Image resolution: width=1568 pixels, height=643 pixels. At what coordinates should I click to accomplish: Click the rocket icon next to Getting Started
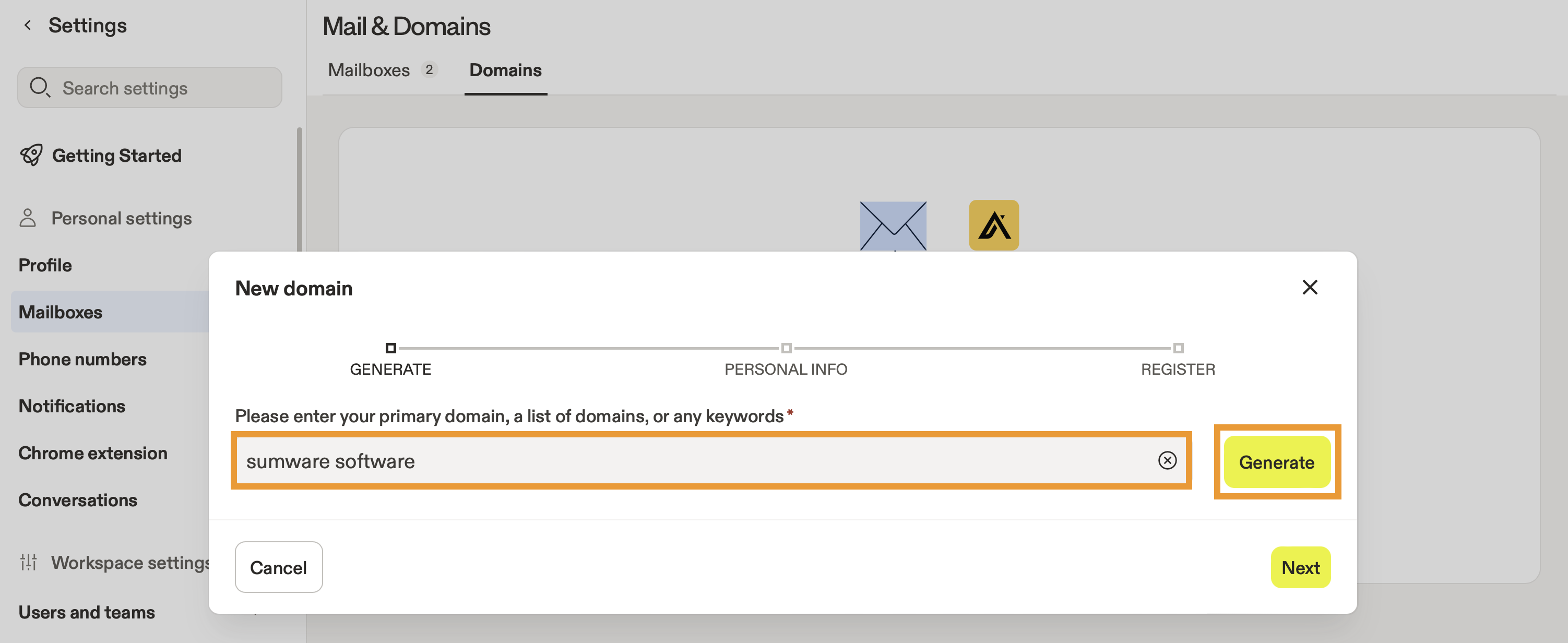pos(31,156)
